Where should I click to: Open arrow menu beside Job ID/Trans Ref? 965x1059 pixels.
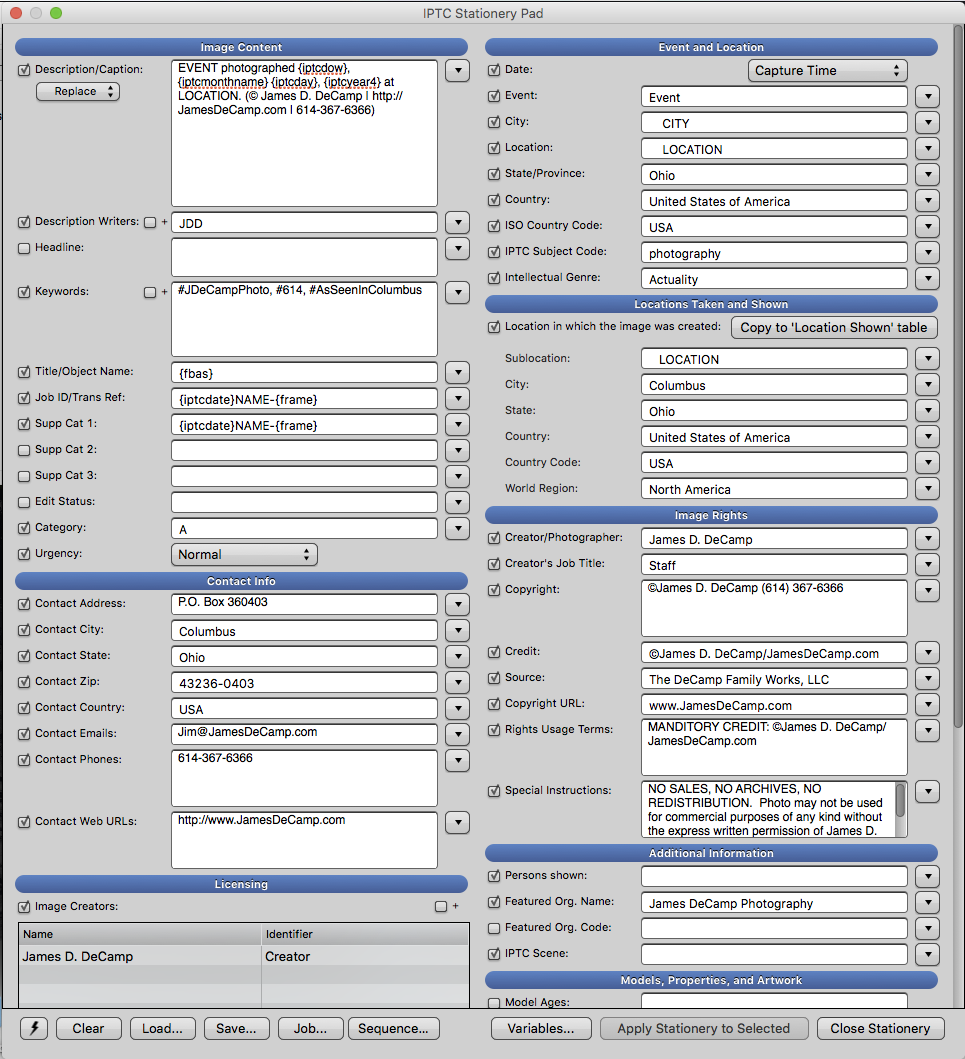457,398
